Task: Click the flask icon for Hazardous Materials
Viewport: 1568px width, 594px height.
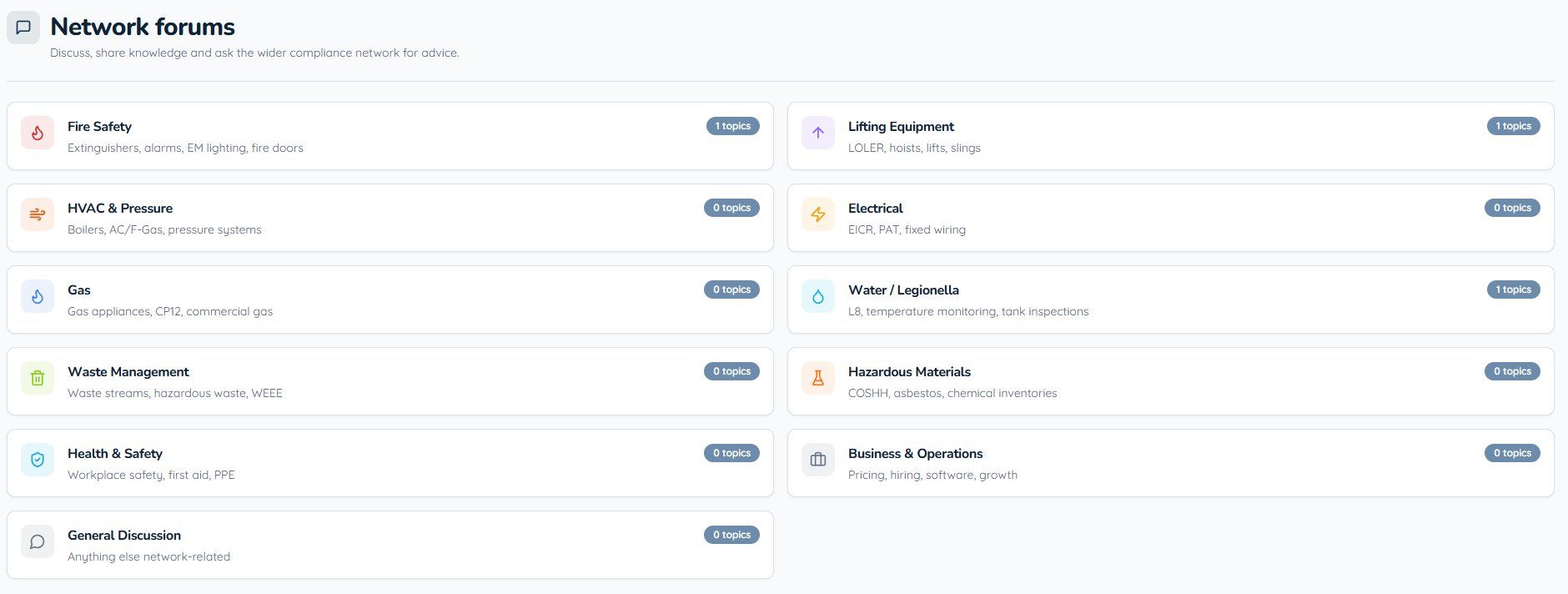Action: [x=818, y=378]
